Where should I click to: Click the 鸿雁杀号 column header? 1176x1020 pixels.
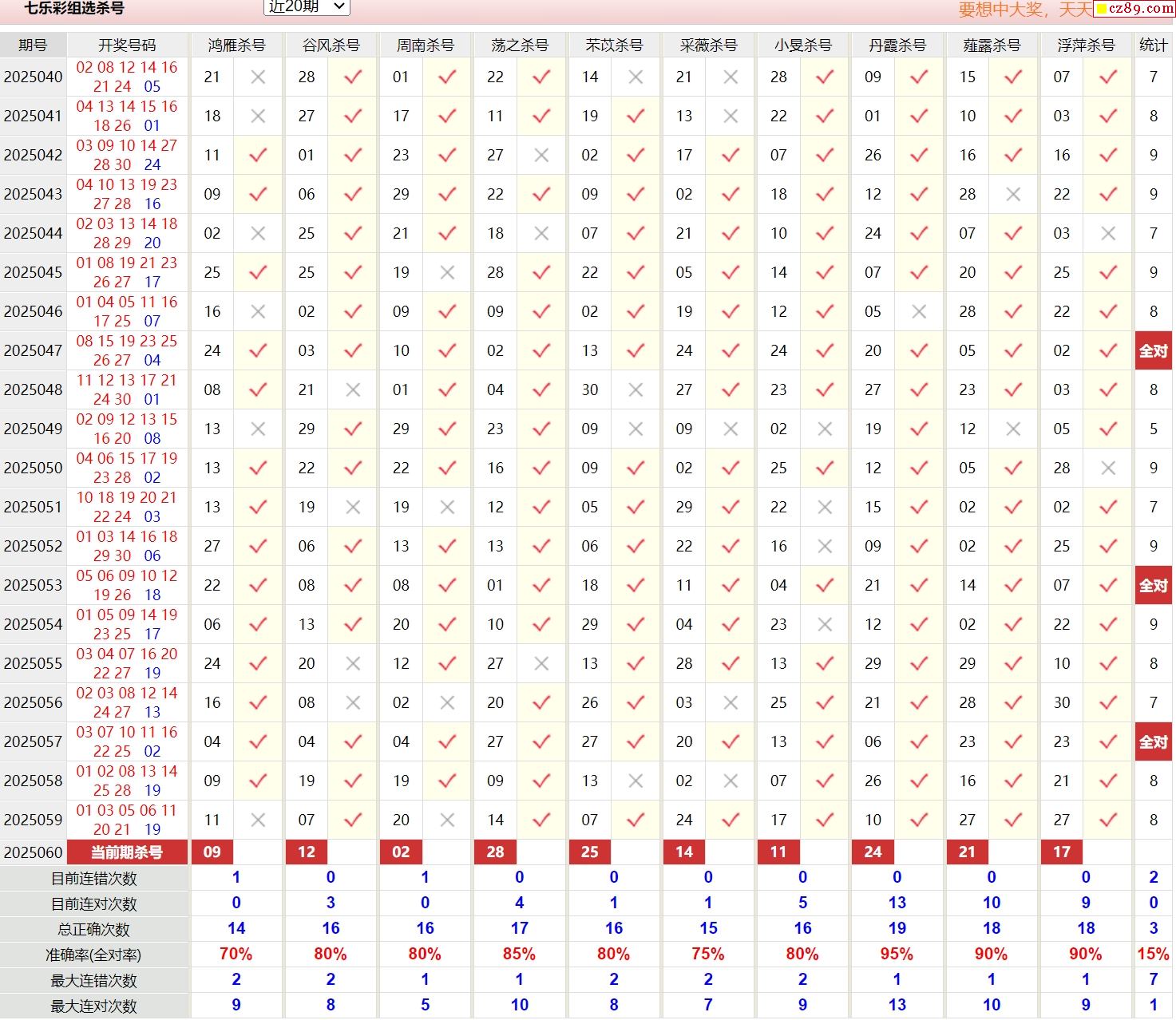point(236,45)
